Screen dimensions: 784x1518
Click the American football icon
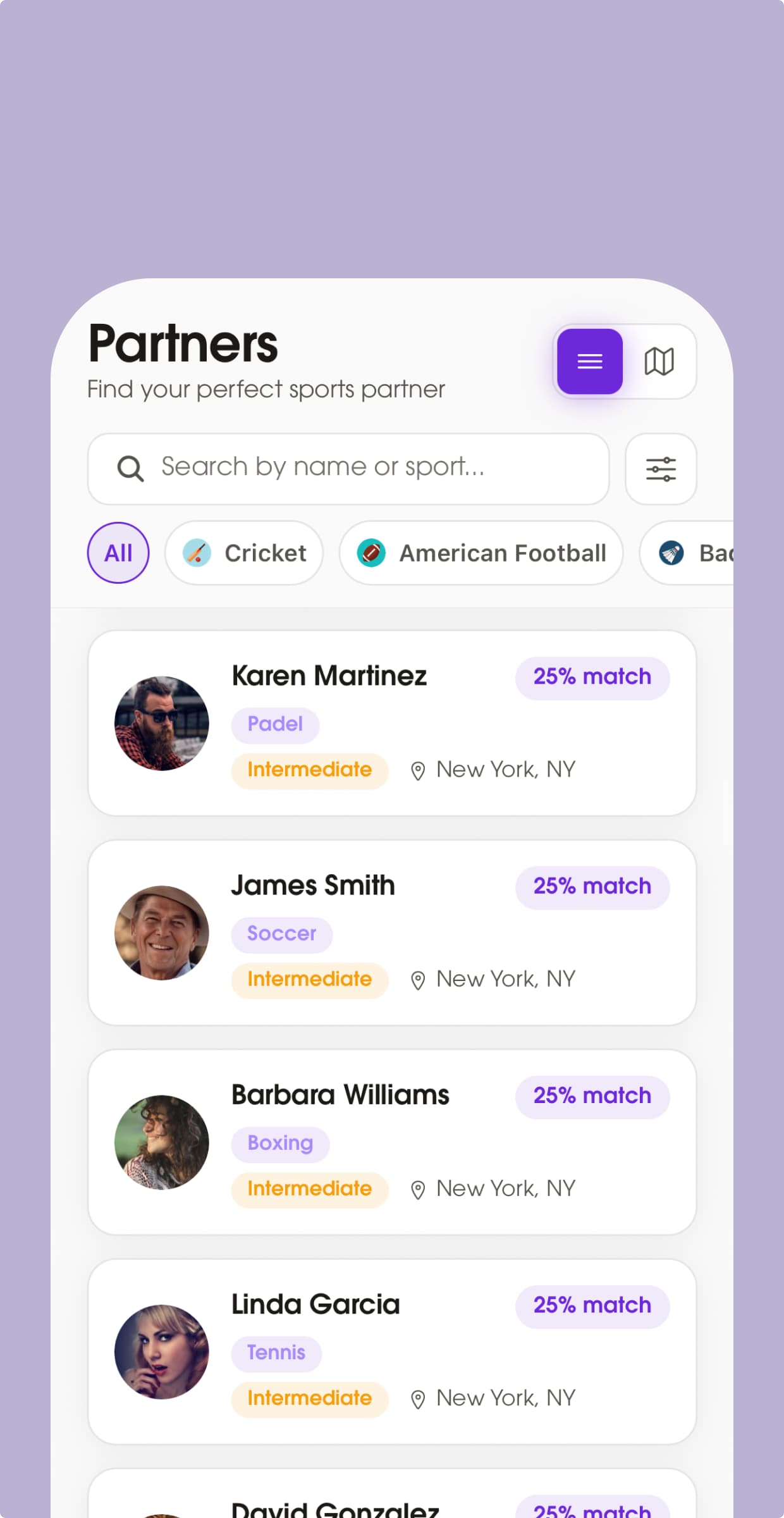pos(371,553)
